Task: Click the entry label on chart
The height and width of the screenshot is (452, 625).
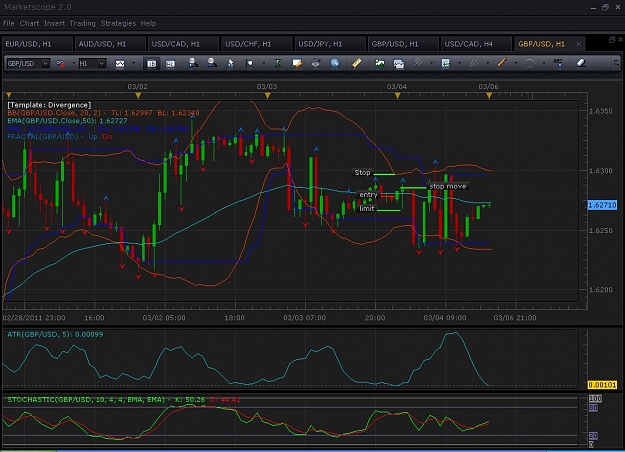Action: [x=368, y=195]
